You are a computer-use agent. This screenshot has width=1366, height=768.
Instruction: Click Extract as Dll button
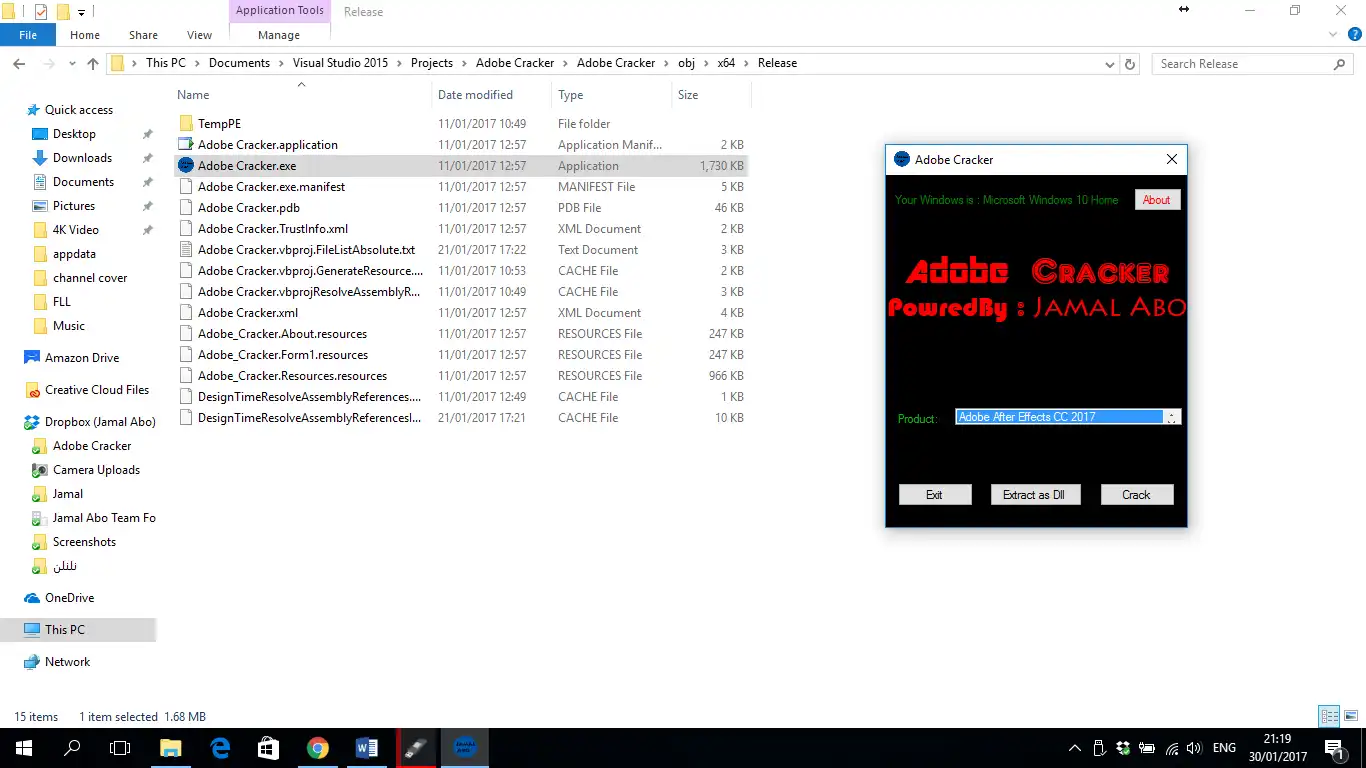tap(1035, 495)
